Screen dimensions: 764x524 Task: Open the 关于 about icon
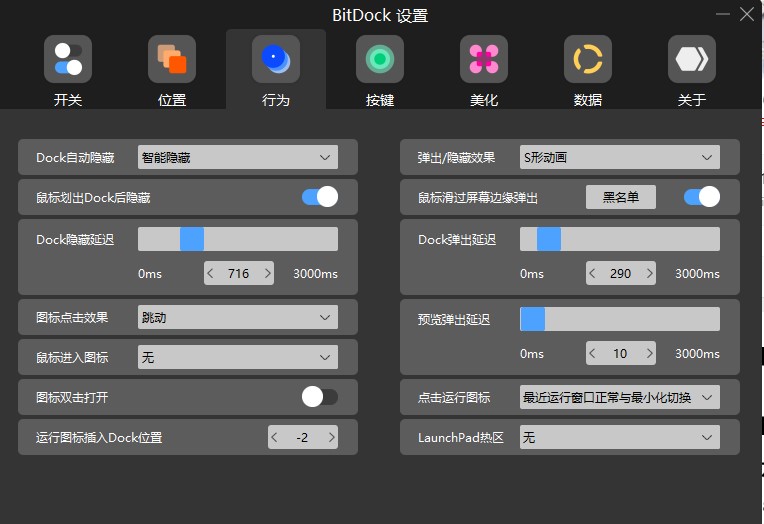pos(692,59)
